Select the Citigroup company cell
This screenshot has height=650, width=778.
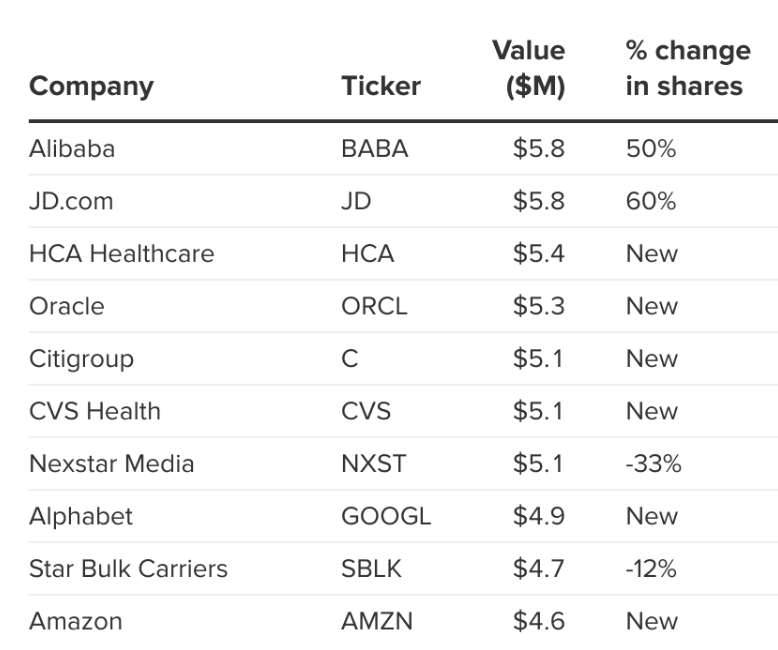[81, 359]
